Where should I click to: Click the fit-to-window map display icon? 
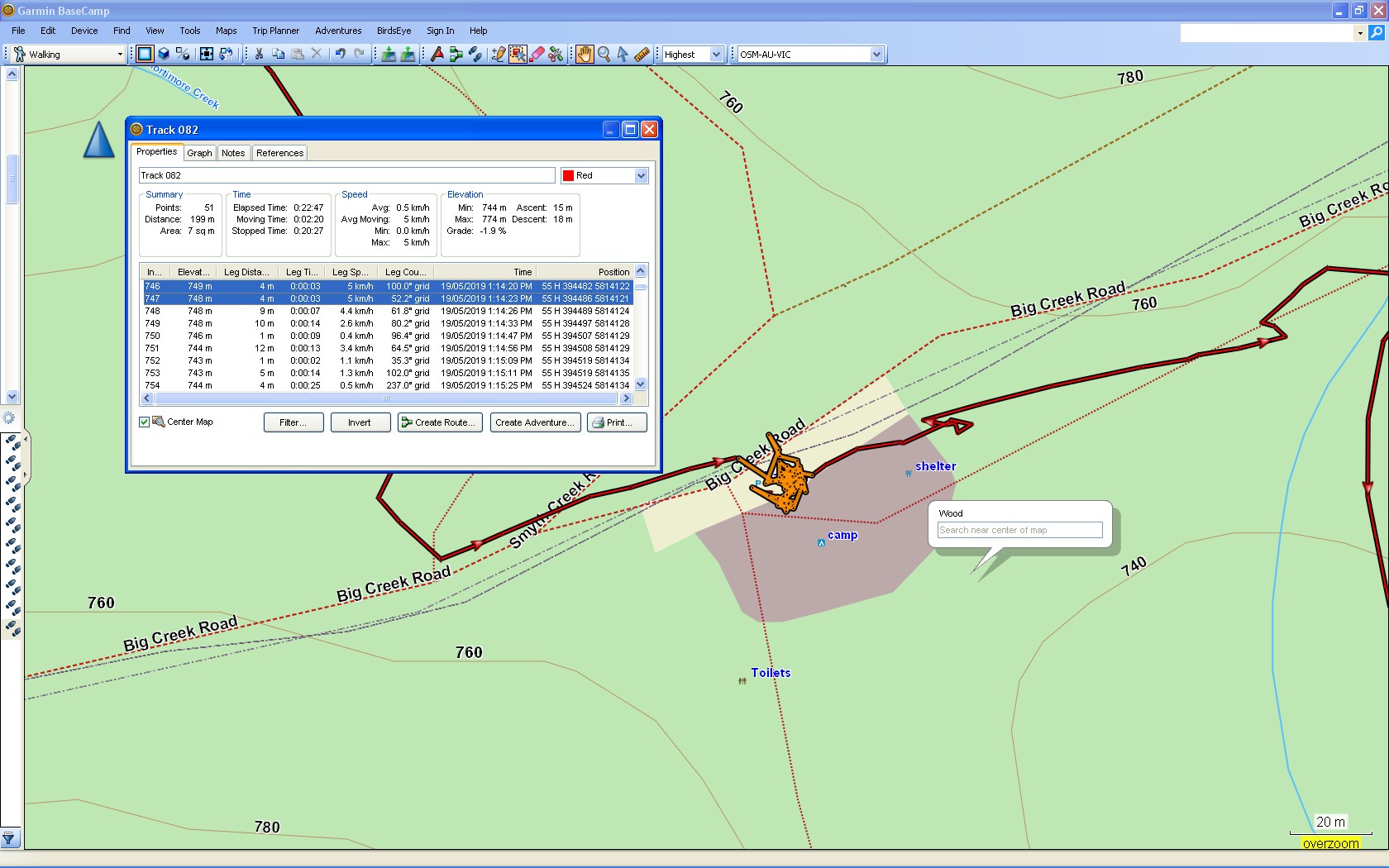(207, 54)
